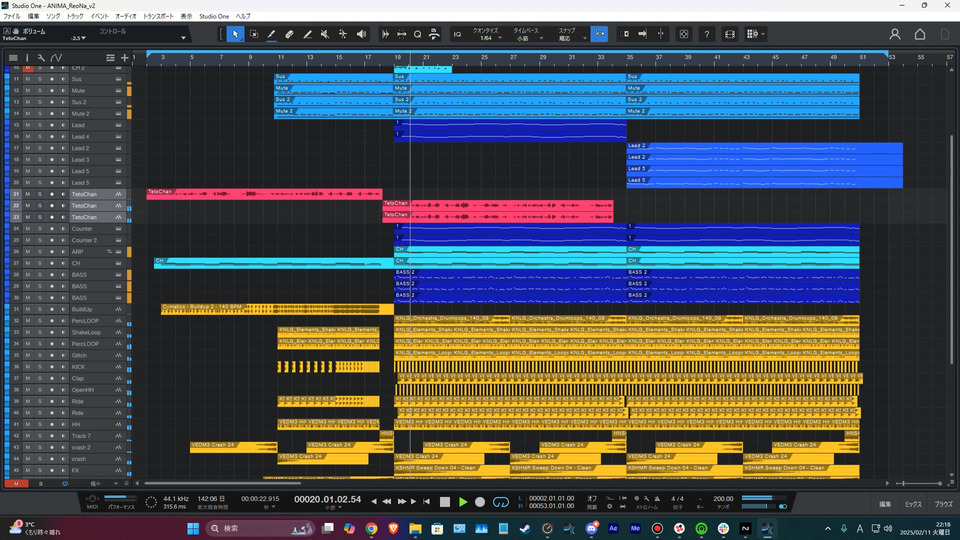Click the Add Track plus icon

pyautogui.click(x=124, y=58)
